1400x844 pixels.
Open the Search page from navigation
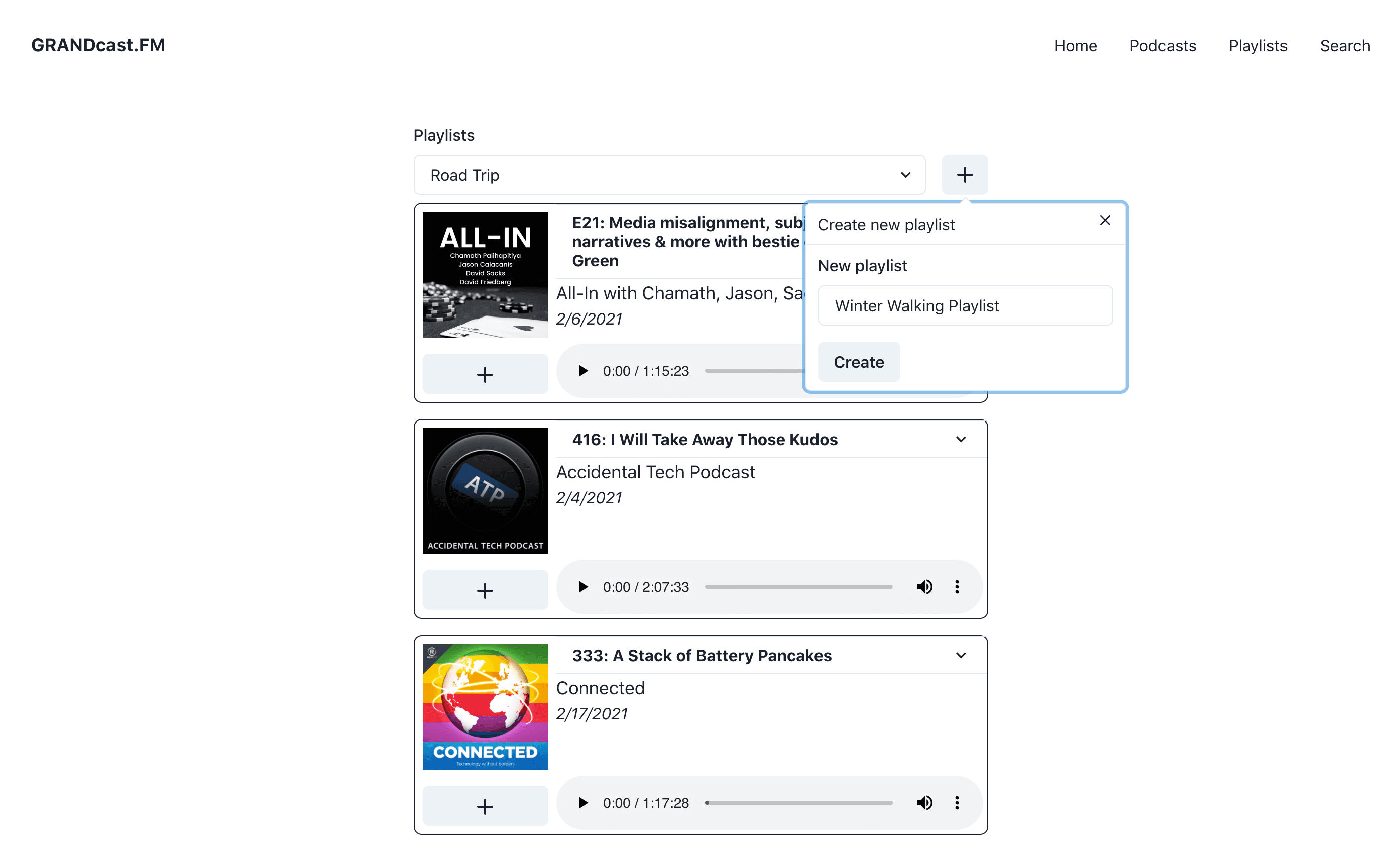(x=1344, y=46)
